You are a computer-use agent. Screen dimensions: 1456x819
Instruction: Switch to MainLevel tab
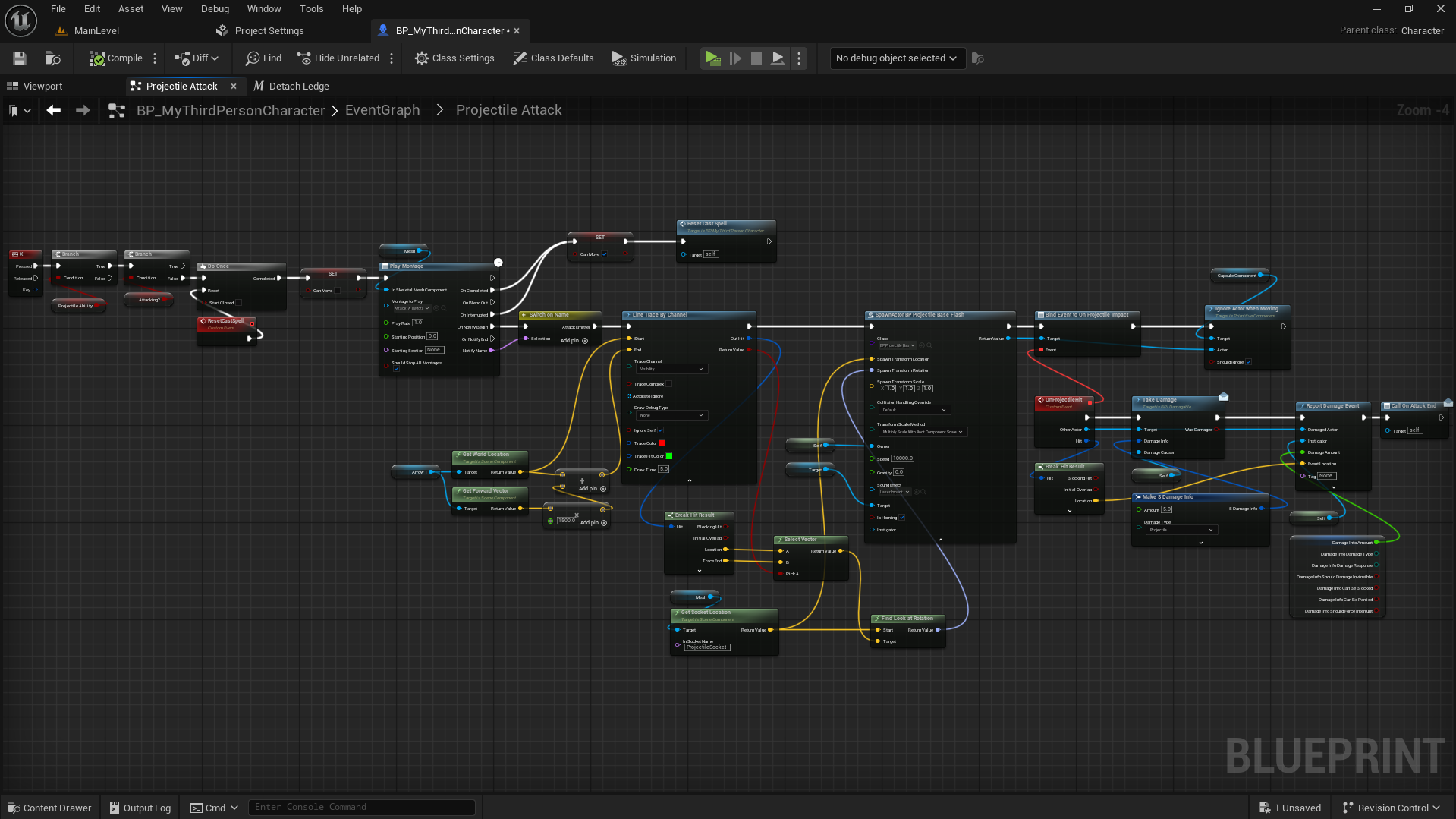pos(88,31)
